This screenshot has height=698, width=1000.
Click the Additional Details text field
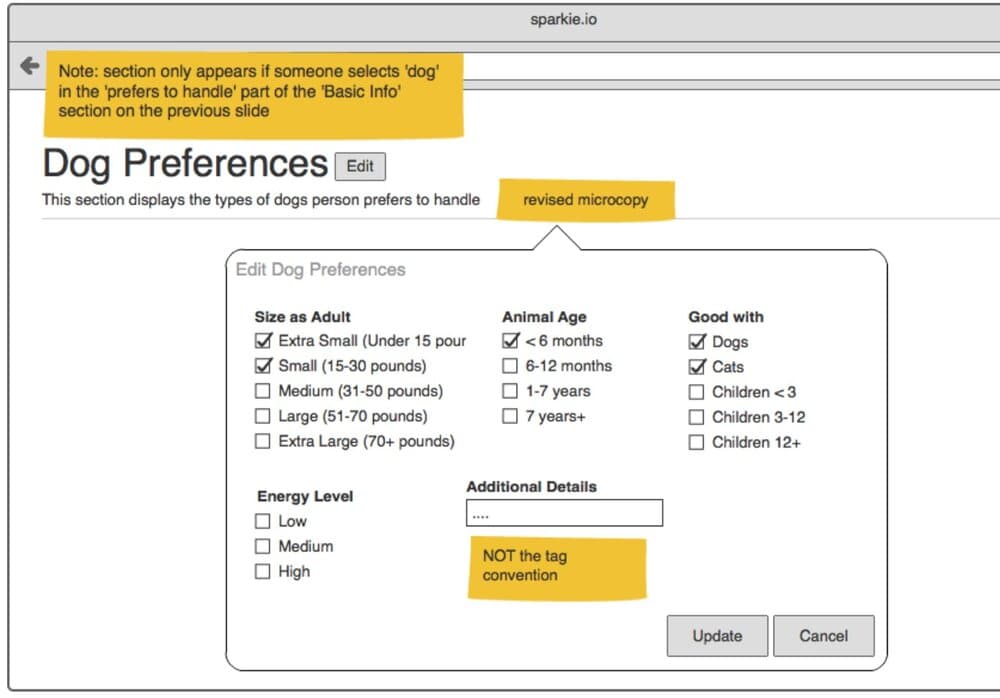[564, 513]
